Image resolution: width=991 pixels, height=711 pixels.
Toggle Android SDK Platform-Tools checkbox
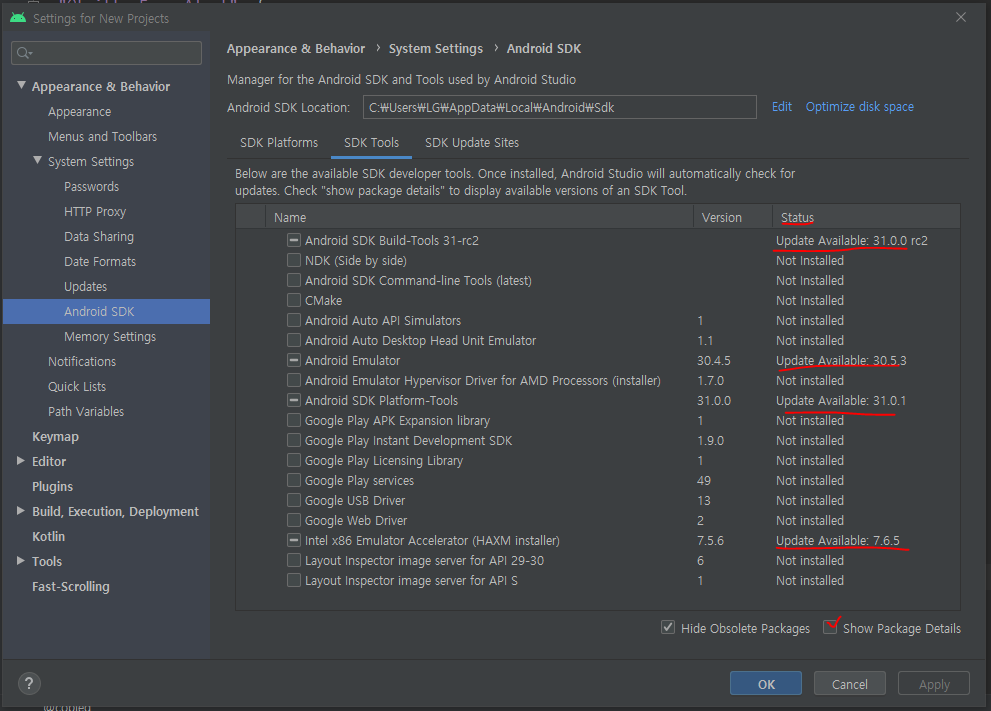[x=293, y=400]
